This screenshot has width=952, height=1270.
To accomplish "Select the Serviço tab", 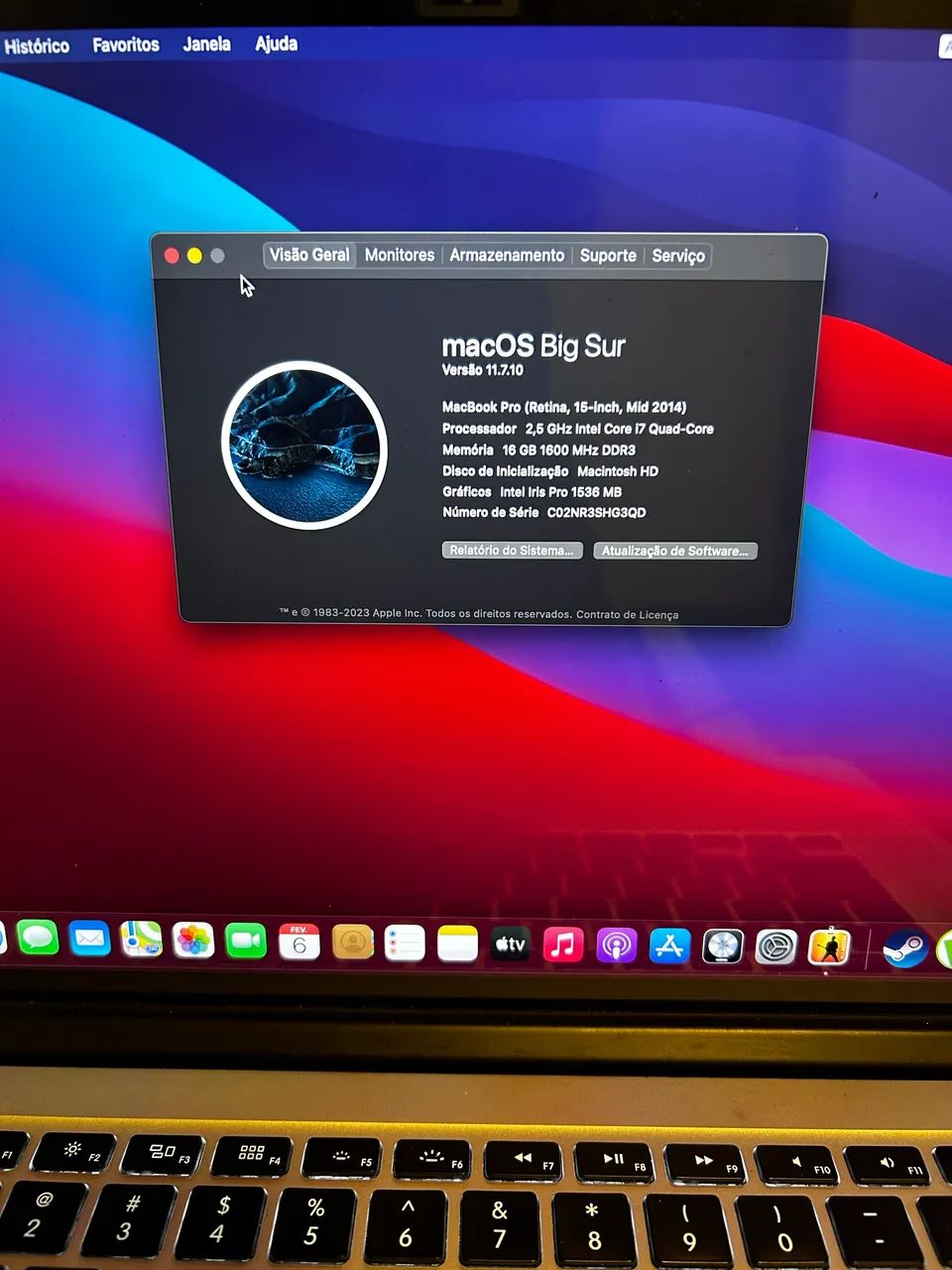I will coord(678,256).
